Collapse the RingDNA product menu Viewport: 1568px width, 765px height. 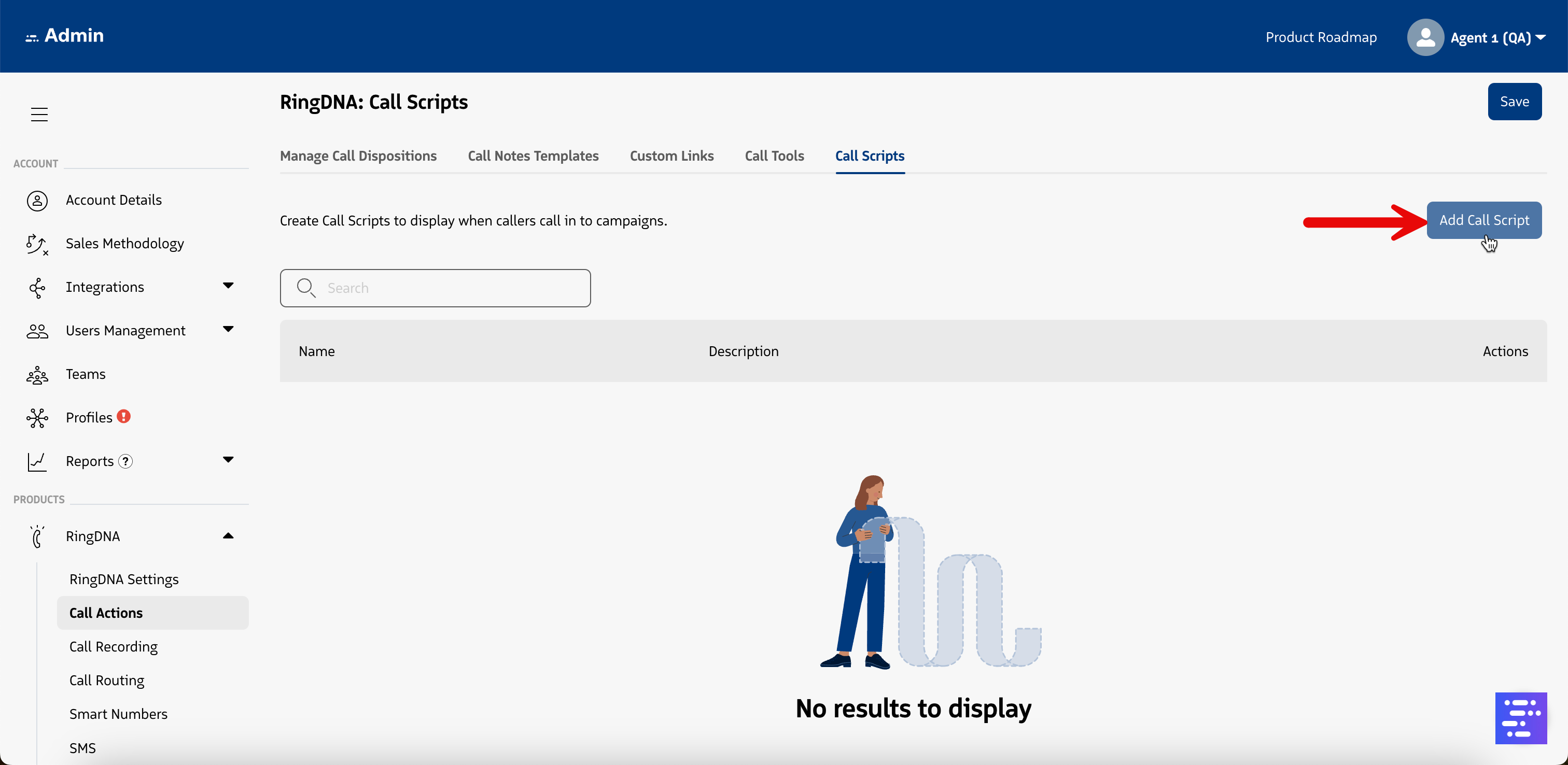[228, 535]
